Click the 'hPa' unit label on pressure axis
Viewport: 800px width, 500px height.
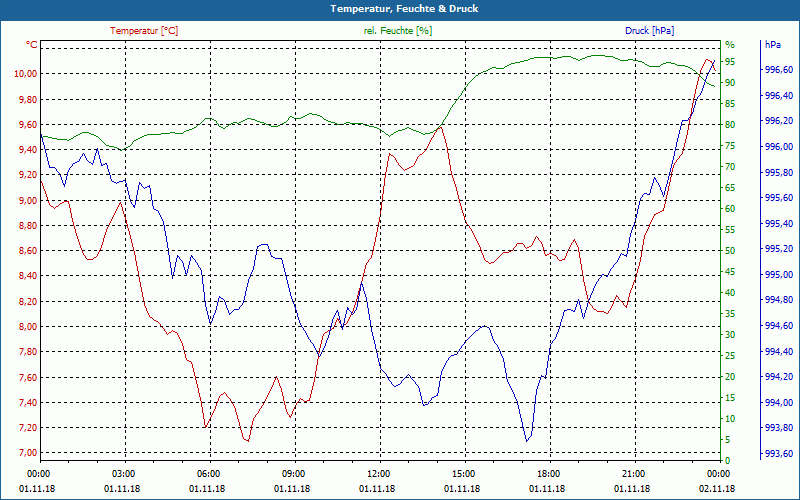pyautogui.click(x=772, y=45)
